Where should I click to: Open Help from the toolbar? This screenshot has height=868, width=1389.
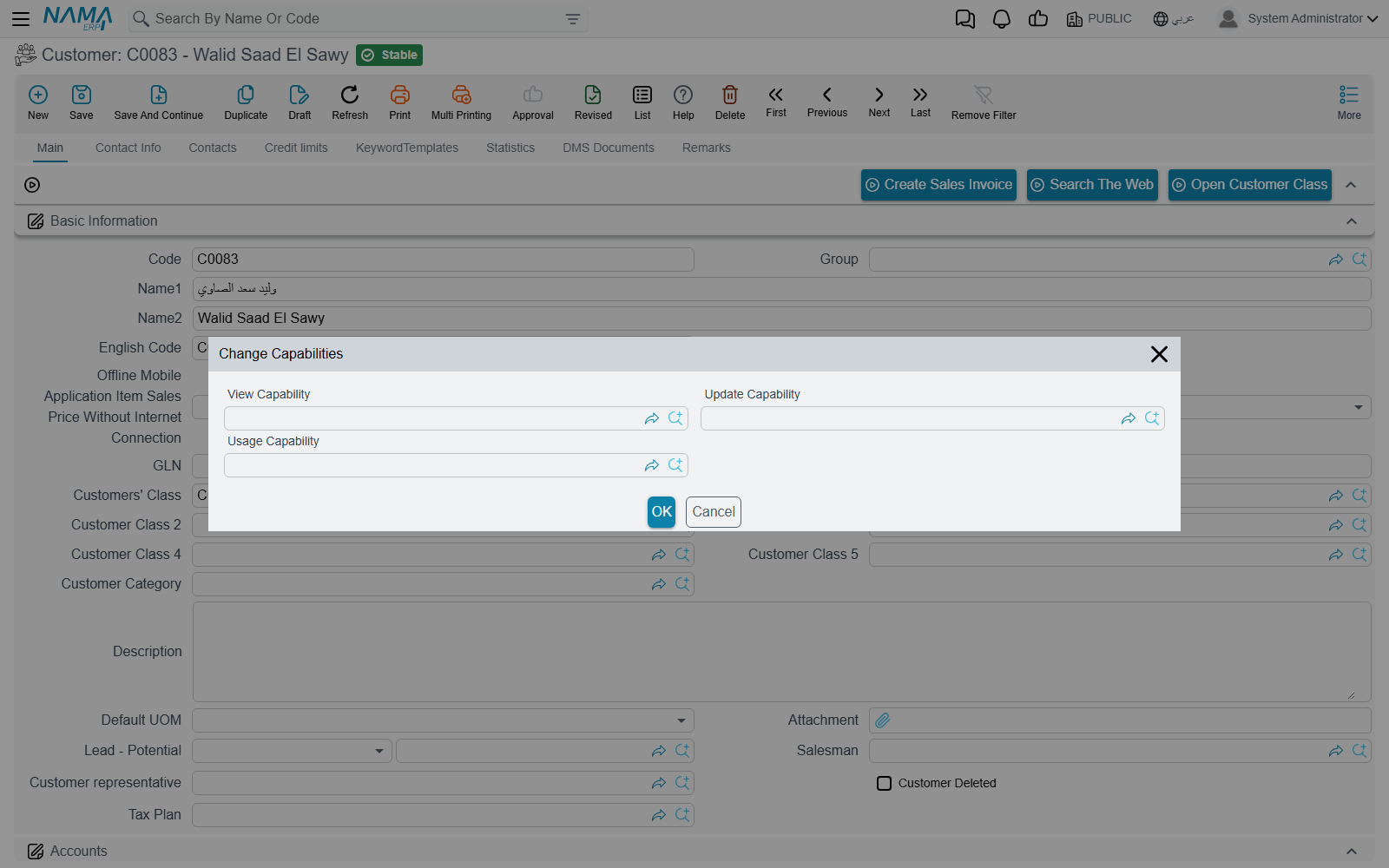click(x=683, y=102)
